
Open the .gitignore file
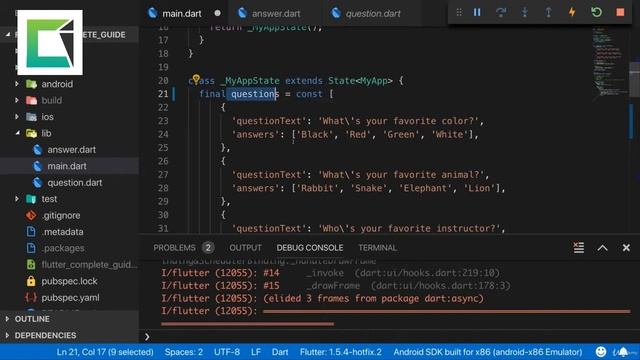(61, 216)
